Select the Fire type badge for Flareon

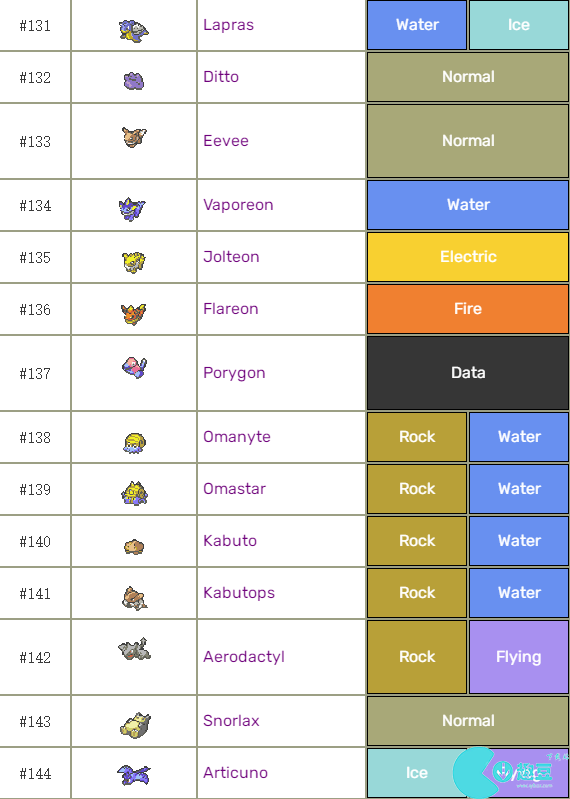[x=468, y=309]
